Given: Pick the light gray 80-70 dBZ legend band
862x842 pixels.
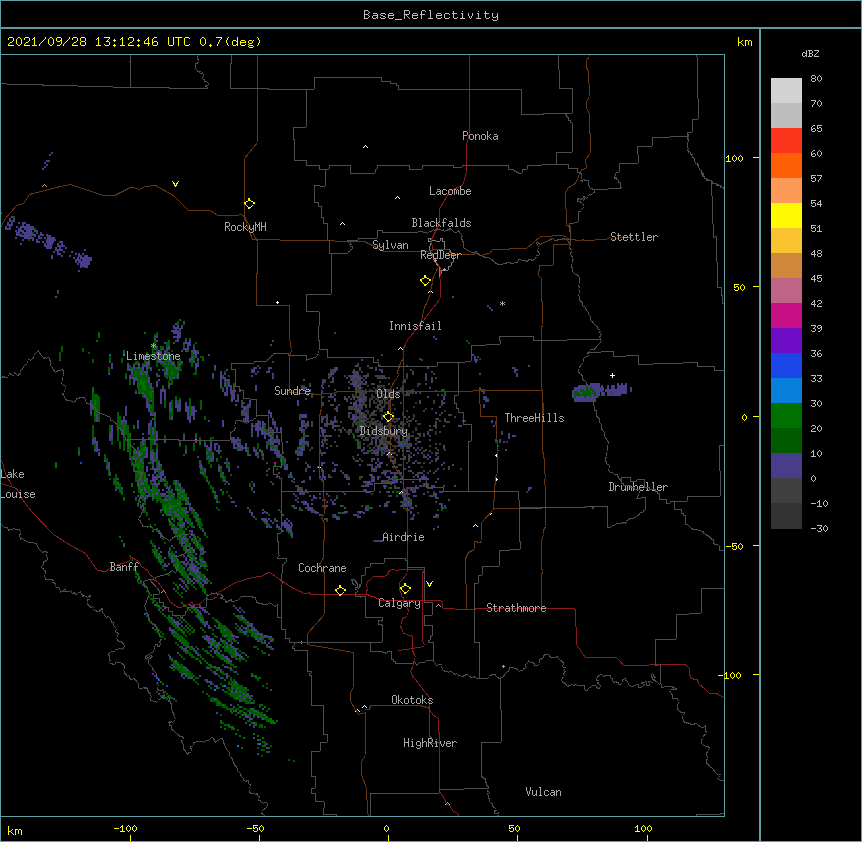Looking at the screenshot, I should (x=786, y=91).
